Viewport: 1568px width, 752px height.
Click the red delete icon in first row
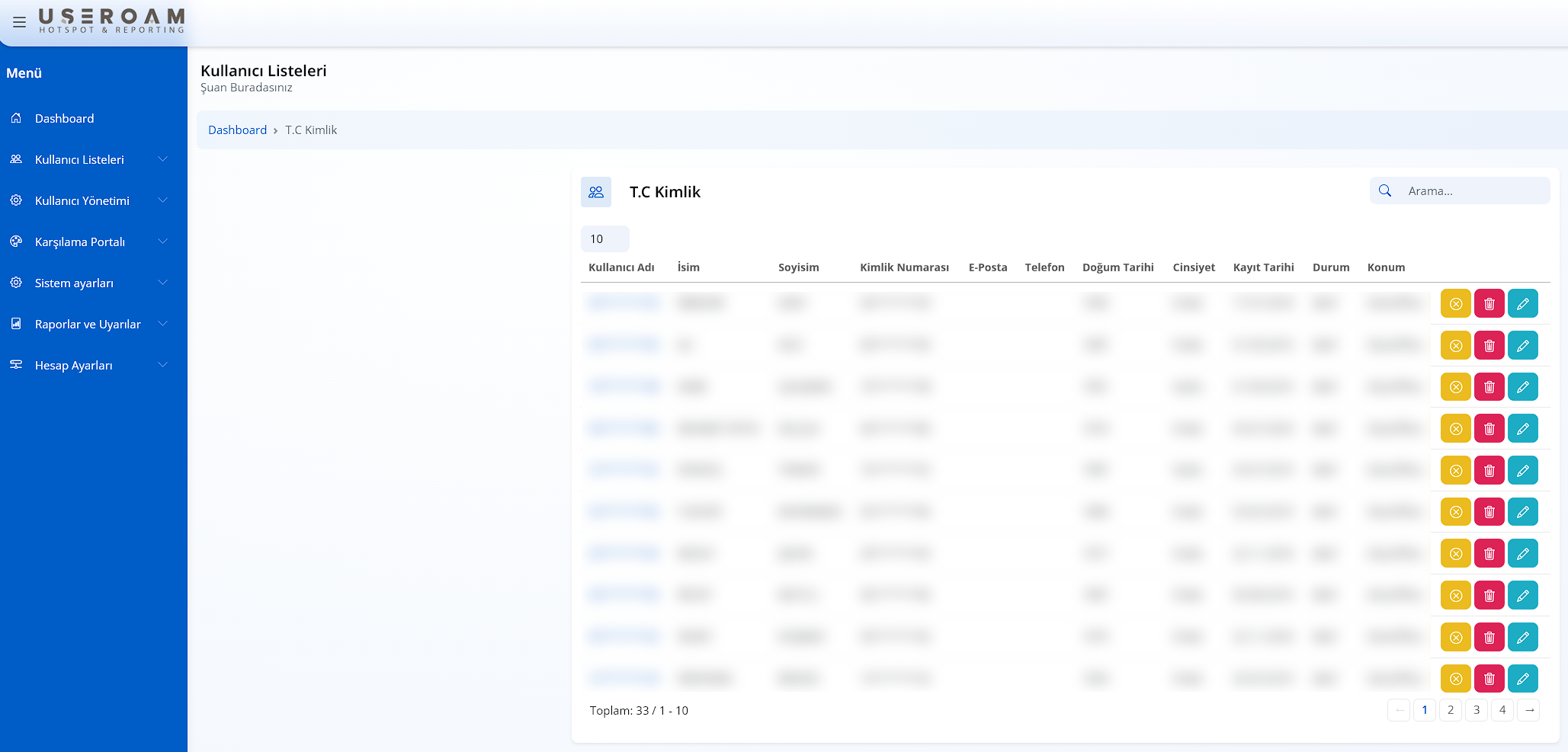pos(1489,304)
